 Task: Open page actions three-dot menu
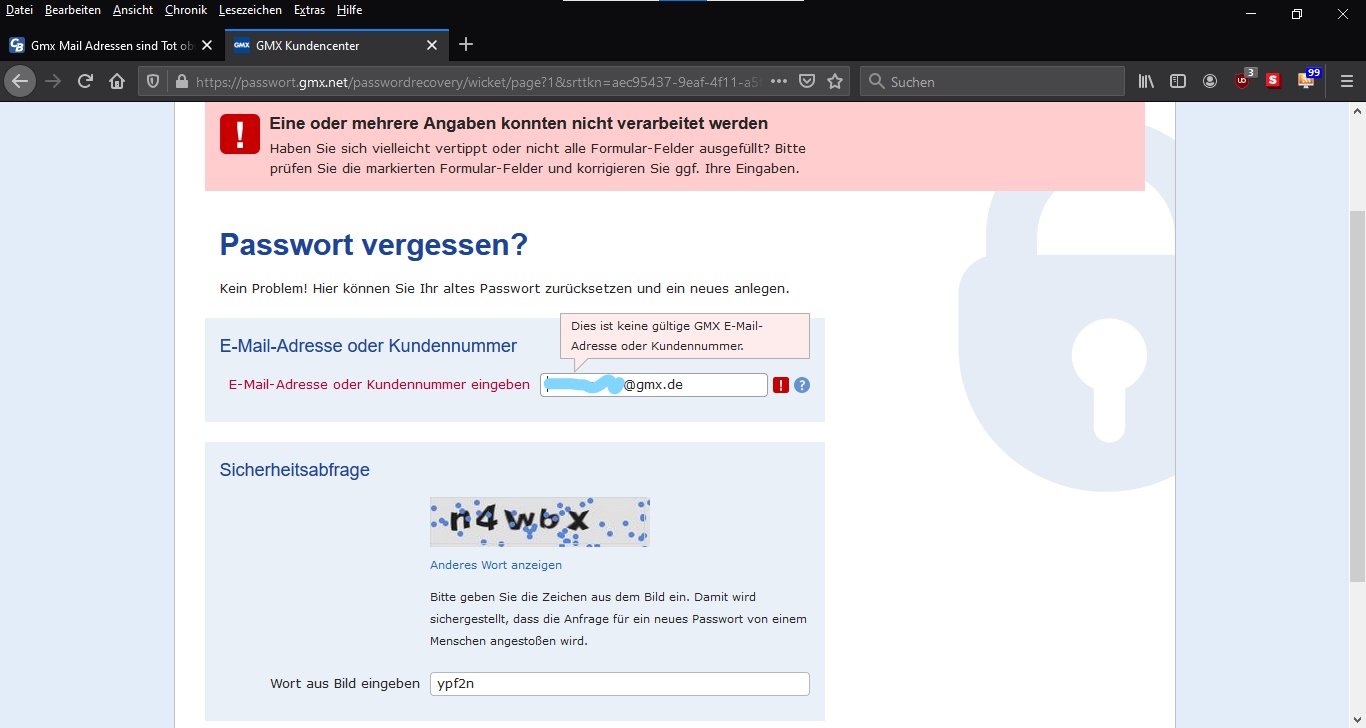pyautogui.click(x=779, y=81)
